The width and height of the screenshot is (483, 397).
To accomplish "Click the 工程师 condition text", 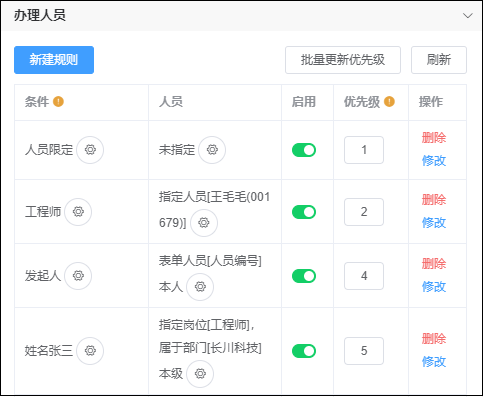I will pos(43,212).
